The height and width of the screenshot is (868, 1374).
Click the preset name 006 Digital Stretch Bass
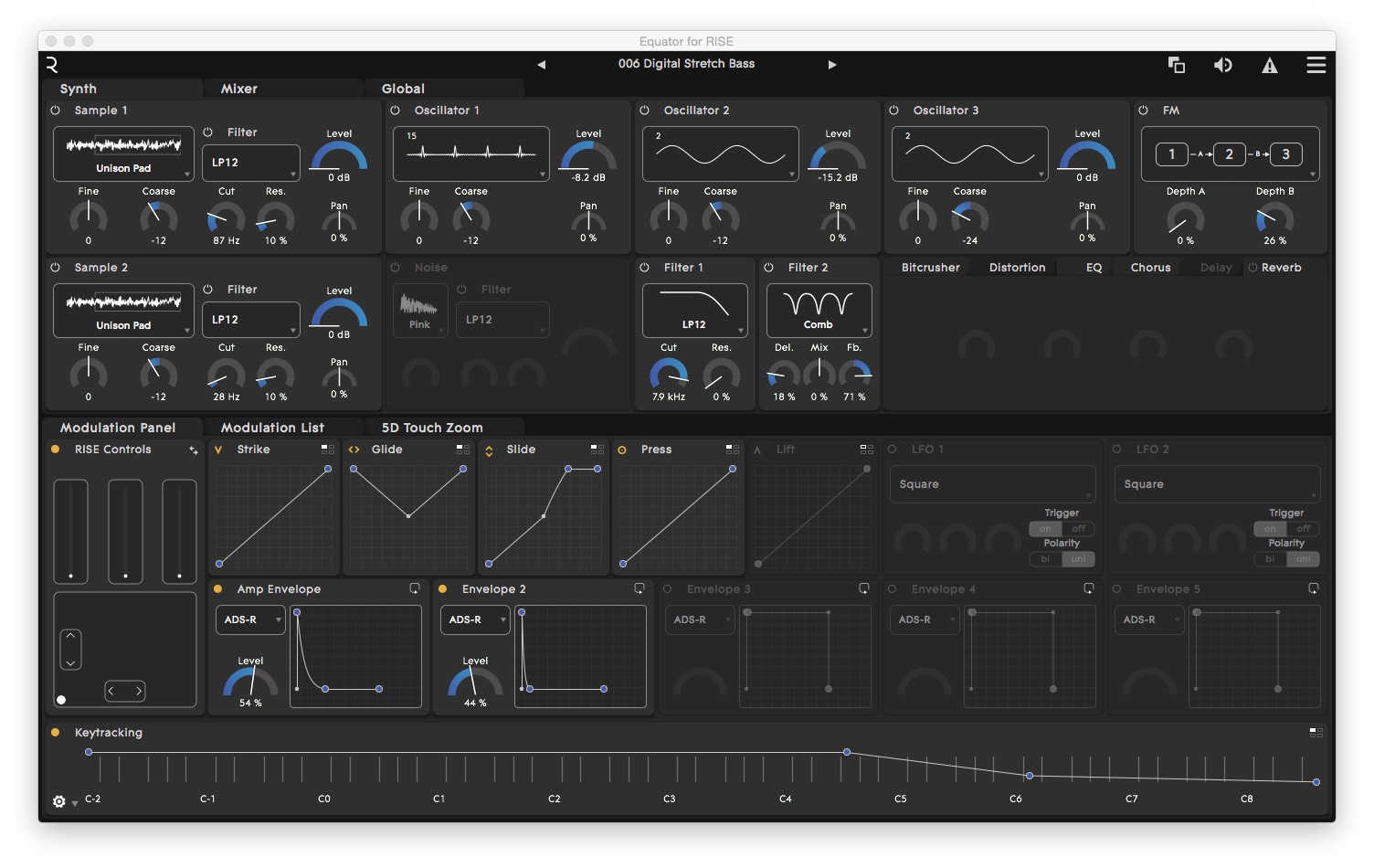(x=687, y=63)
